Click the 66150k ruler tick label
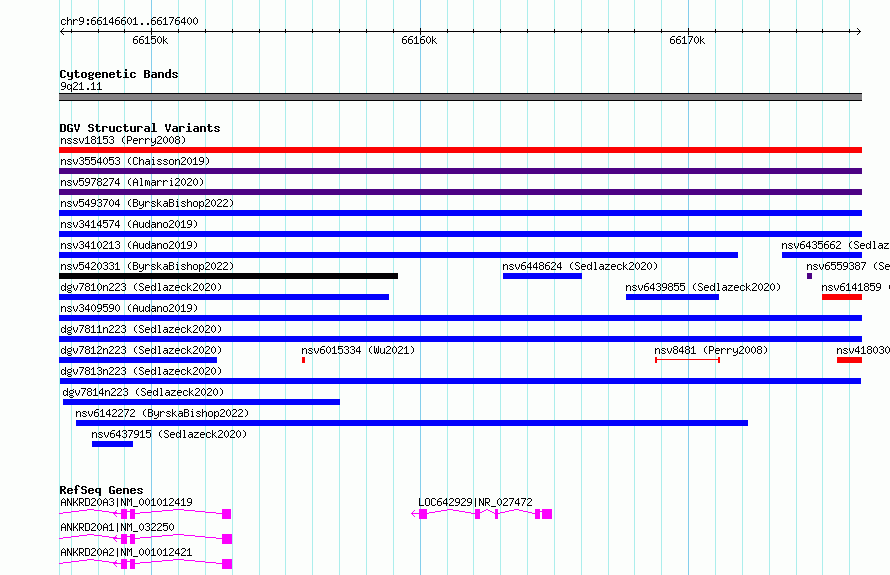Viewport: 890px width, 575px height. click(150, 40)
